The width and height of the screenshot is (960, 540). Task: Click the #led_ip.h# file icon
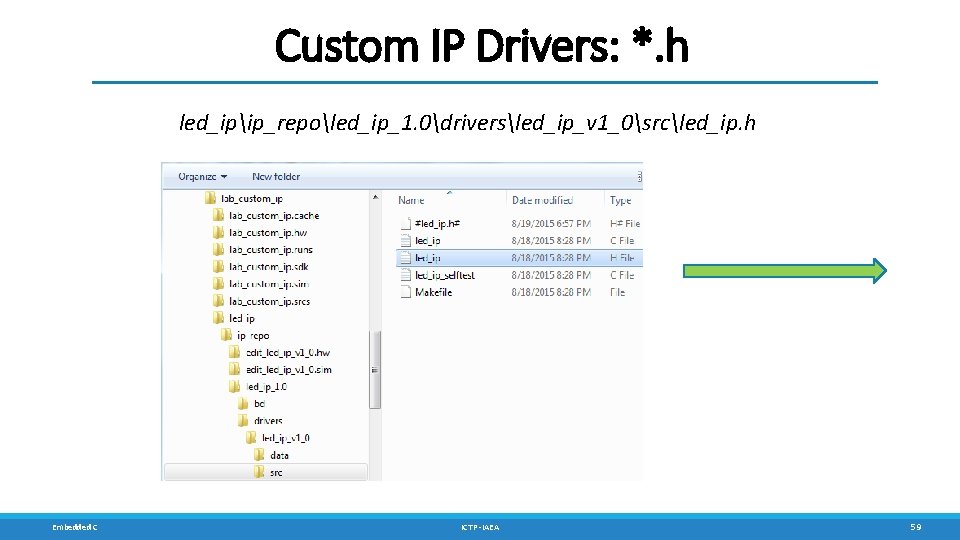[405, 223]
